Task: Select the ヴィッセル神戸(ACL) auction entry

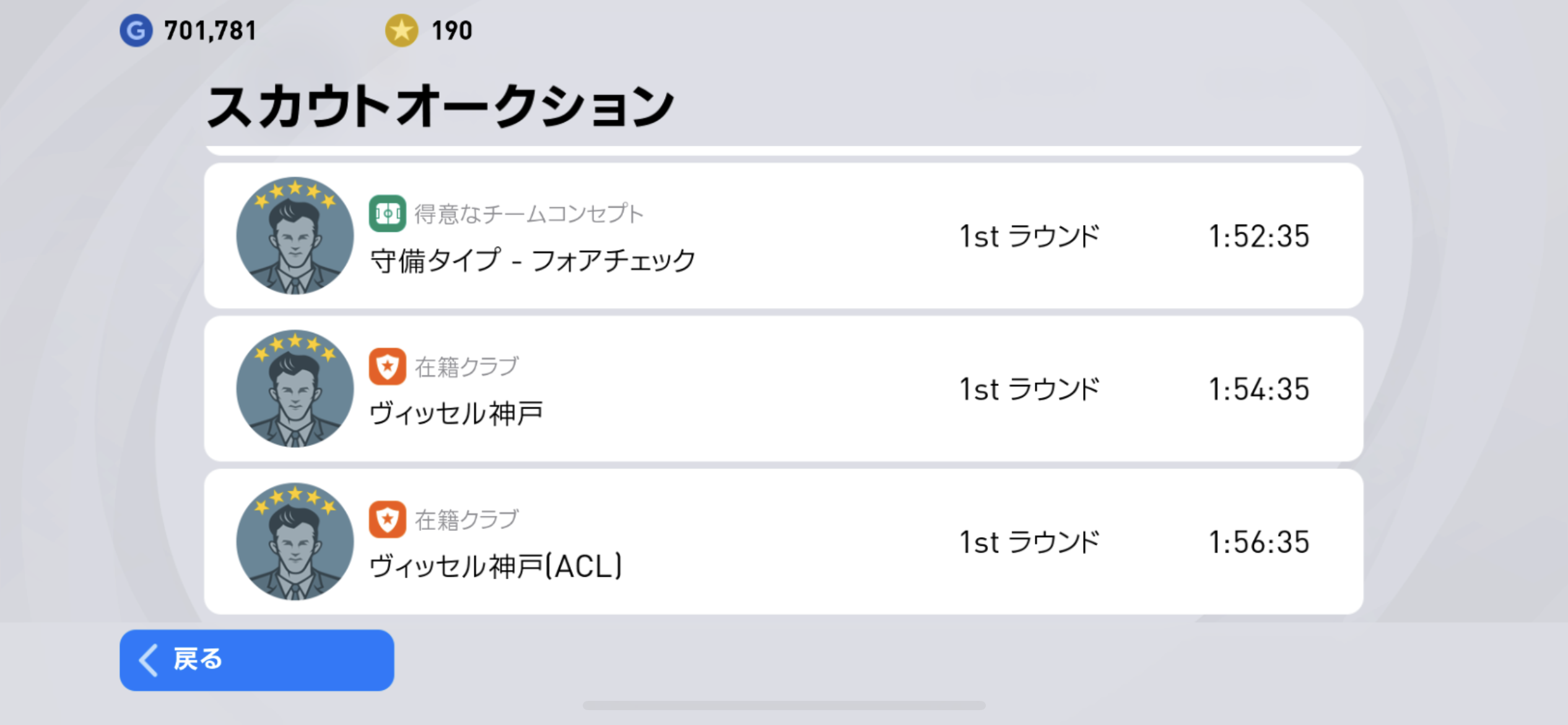Action: pyautogui.click(x=784, y=542)
